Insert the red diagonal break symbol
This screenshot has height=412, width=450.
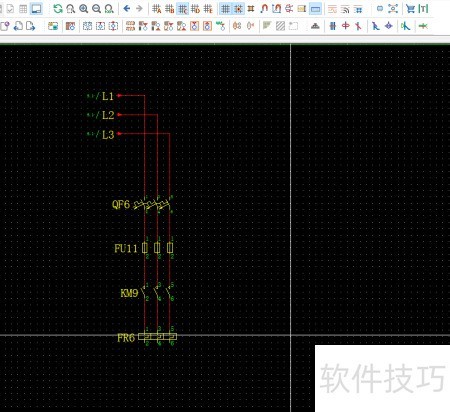pyautogui.click(x=358, y=26)
